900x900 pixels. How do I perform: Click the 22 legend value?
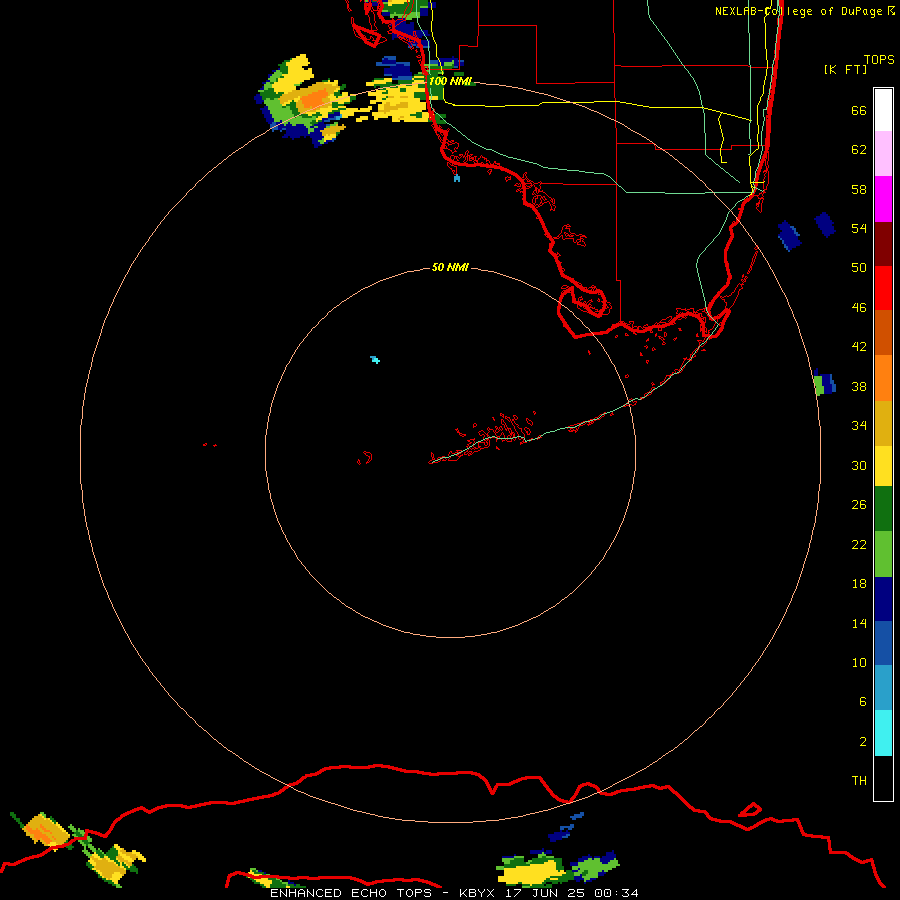[859, 544]
